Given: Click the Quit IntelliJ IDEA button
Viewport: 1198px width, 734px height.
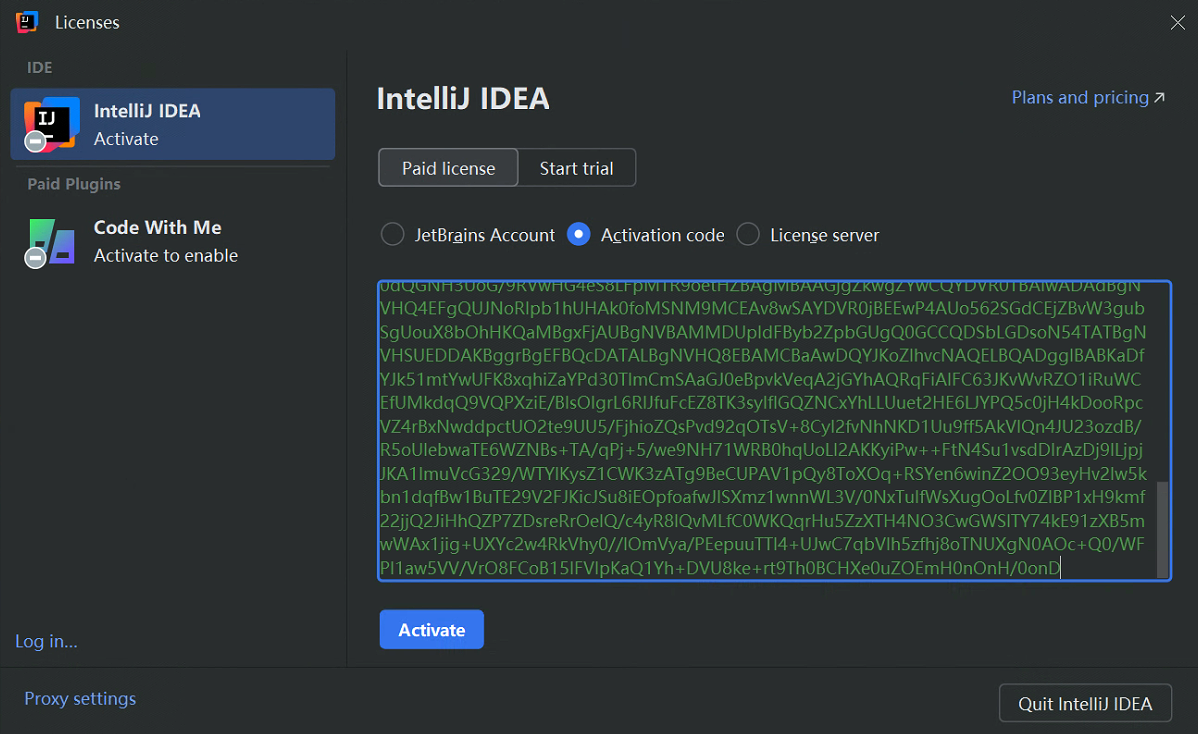Looking at the screenshot, I should (1085, 703).
